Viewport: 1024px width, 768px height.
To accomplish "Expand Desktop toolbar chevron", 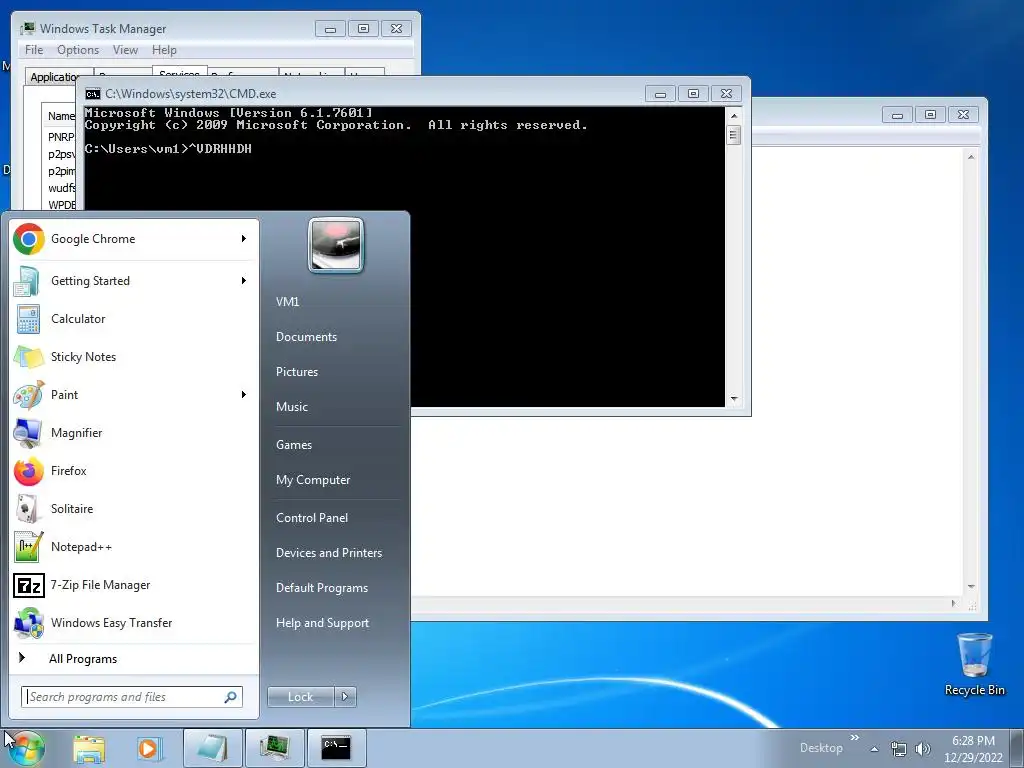I will point(854,738).
